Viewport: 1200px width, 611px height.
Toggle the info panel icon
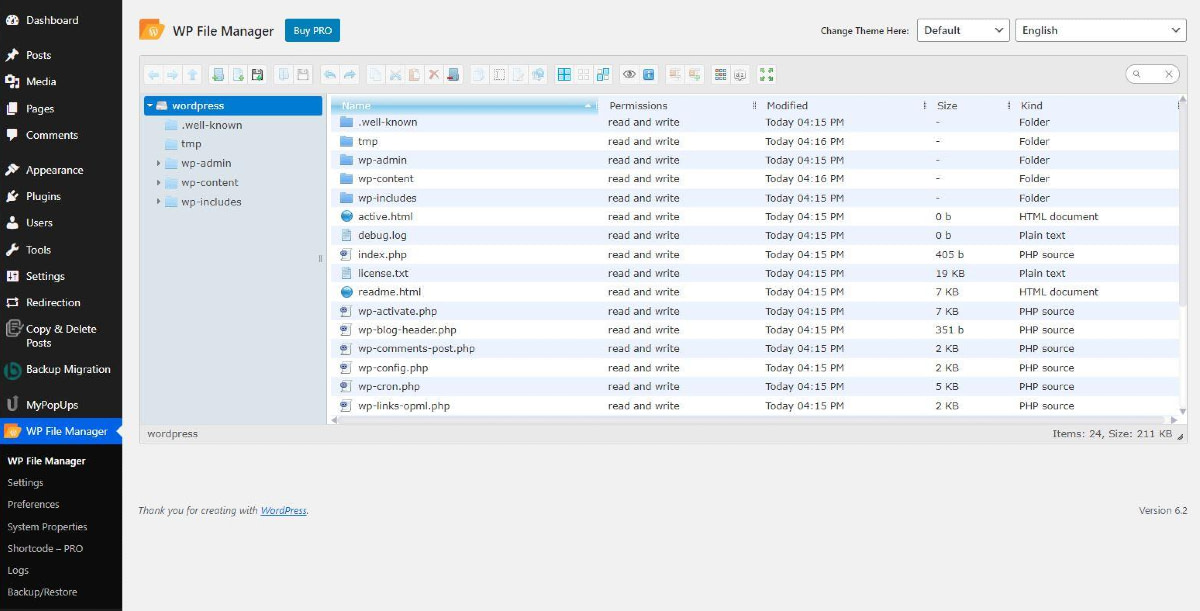pos(648,73)
